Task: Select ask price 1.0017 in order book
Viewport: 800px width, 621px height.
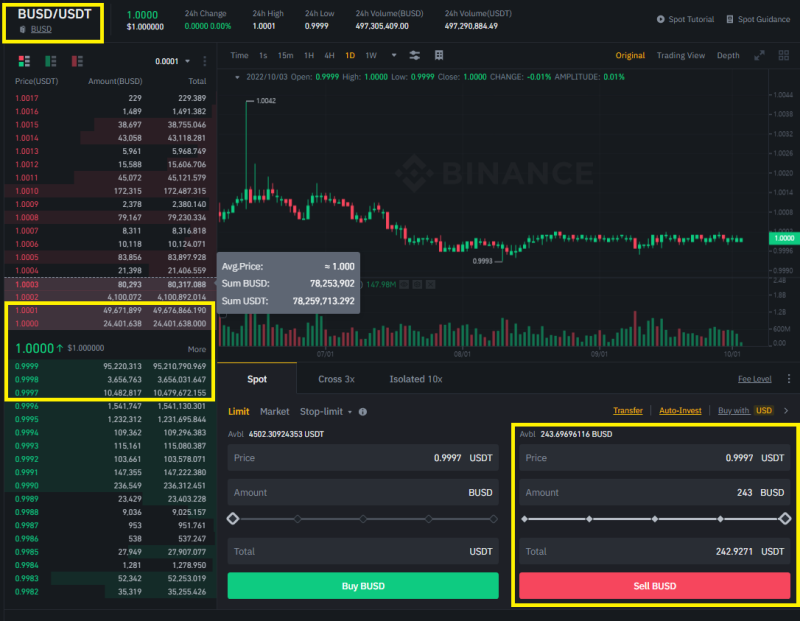Action: click(27, 98)
